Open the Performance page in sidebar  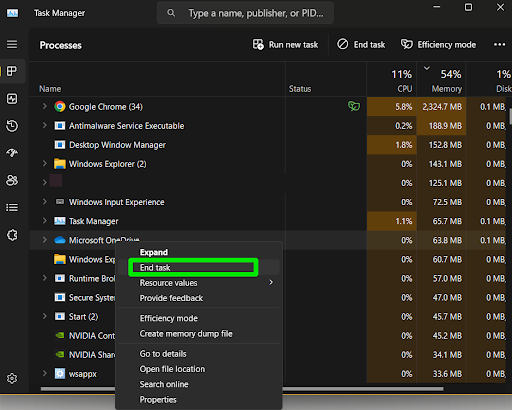pos(12,99)
